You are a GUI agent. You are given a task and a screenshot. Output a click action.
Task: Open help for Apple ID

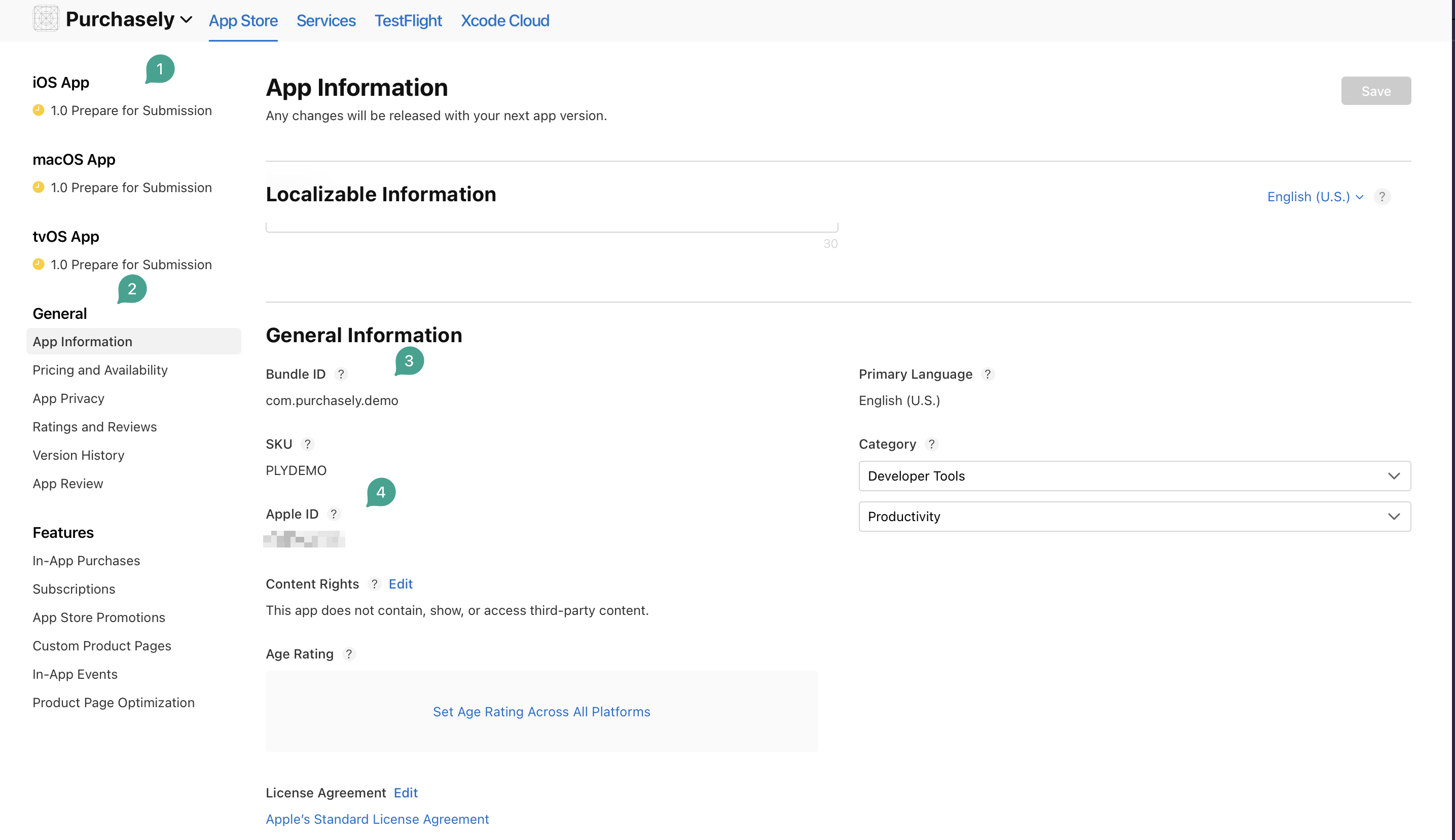pos(334,514)
